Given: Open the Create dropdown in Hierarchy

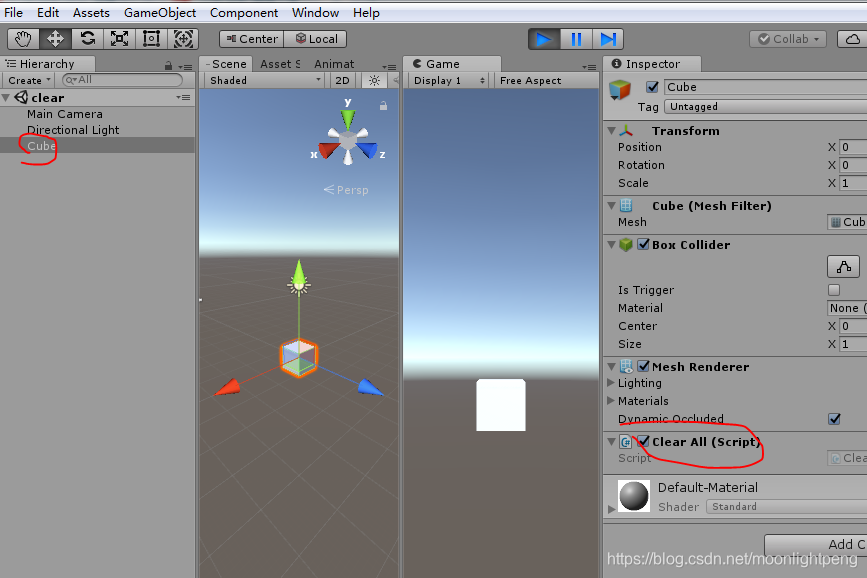Looking at the screenshot, I should [x=29, y=81].
